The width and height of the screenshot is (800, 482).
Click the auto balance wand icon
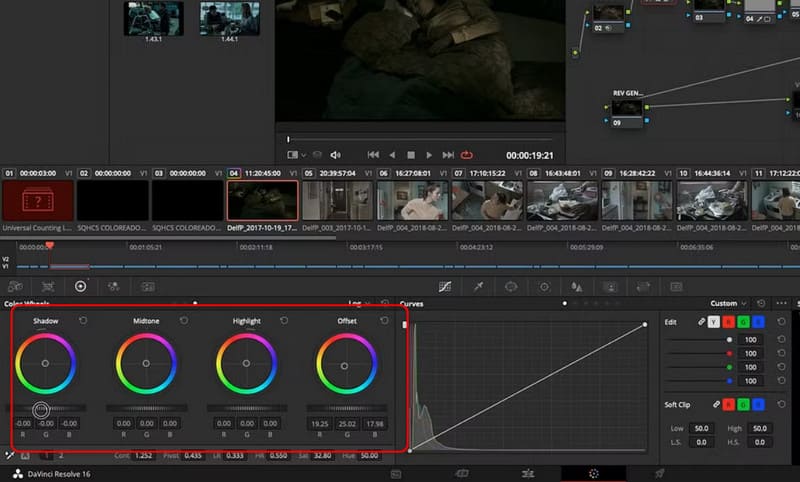(x=10, y=455)
